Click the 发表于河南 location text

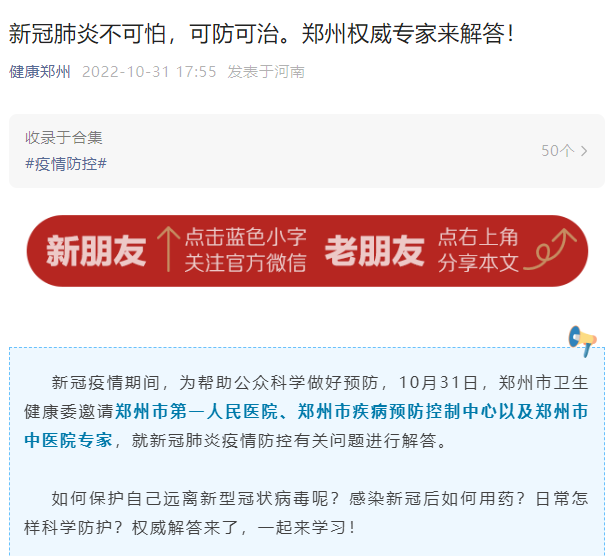[x=266, y=72]
